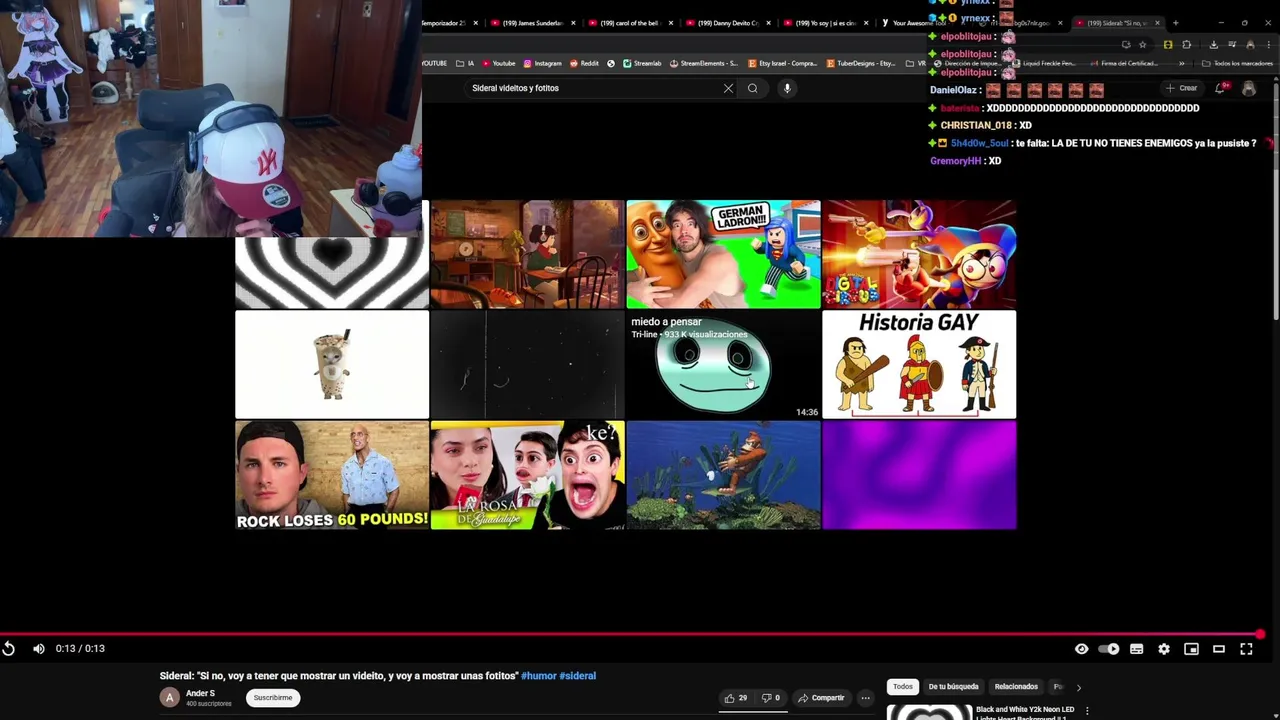Switch to 'Yo soy | si es cine' tab
1280x720 pixels.
825,23
